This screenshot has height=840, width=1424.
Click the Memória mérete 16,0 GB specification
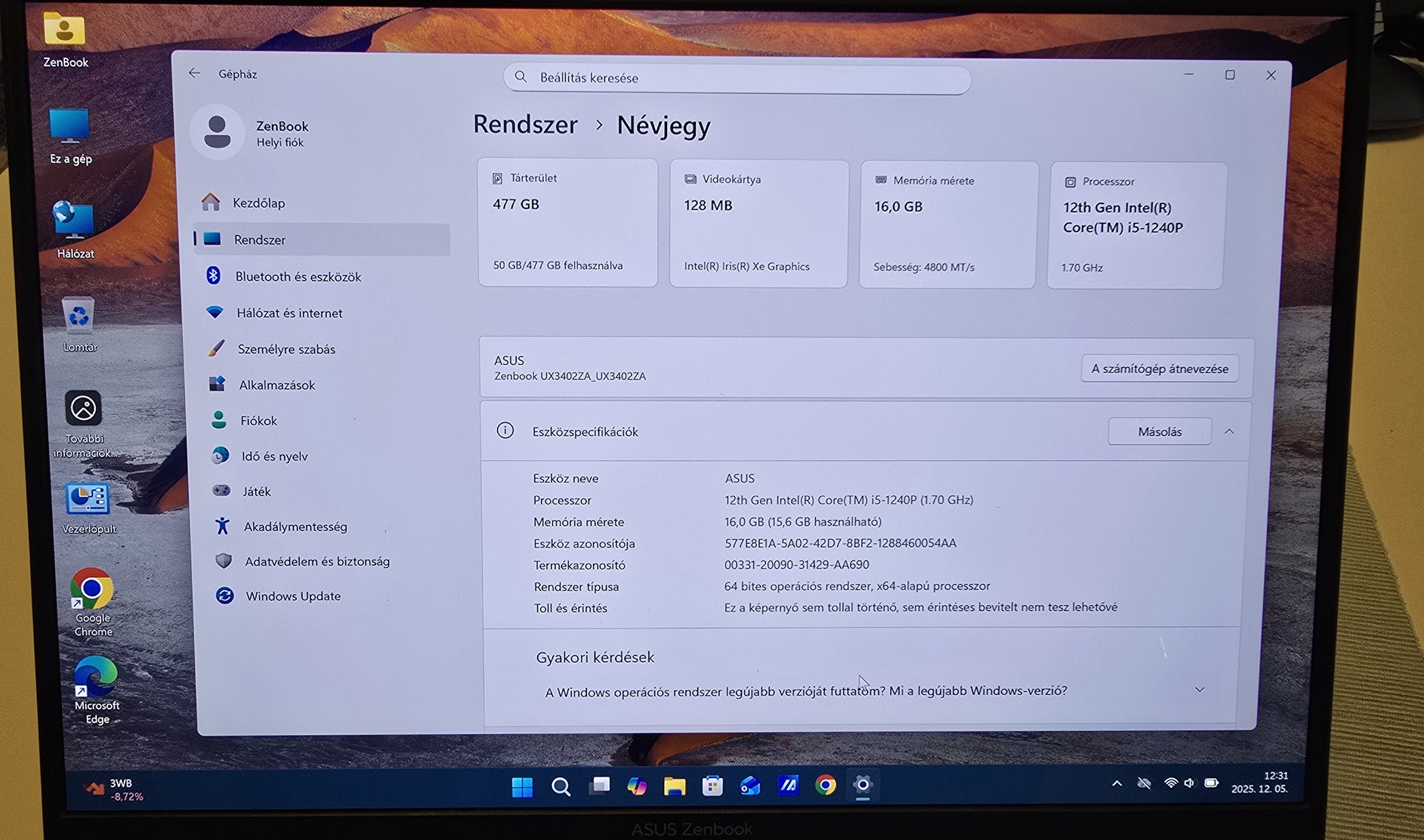click(x=803, y=521)
